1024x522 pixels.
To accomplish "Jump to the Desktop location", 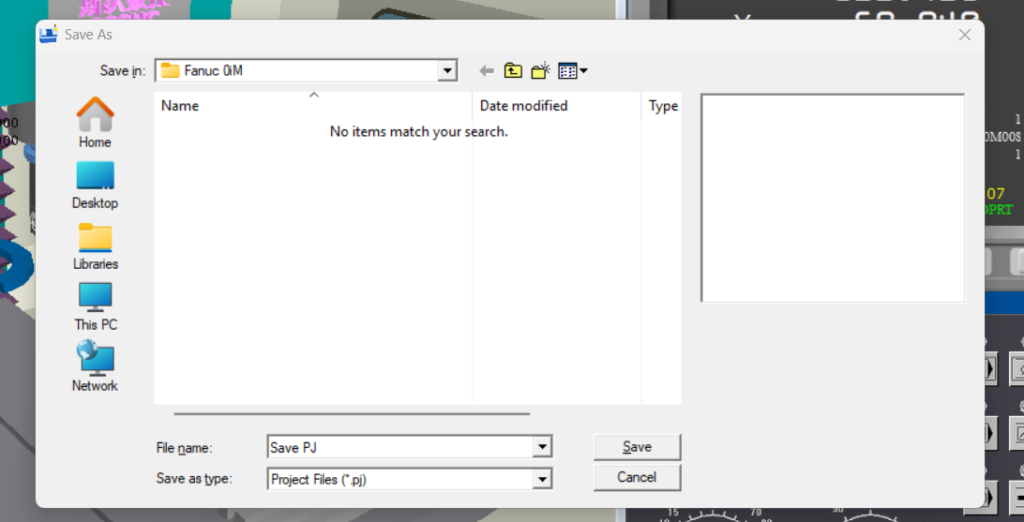I will pyautogui.click(x=95, y=185).
